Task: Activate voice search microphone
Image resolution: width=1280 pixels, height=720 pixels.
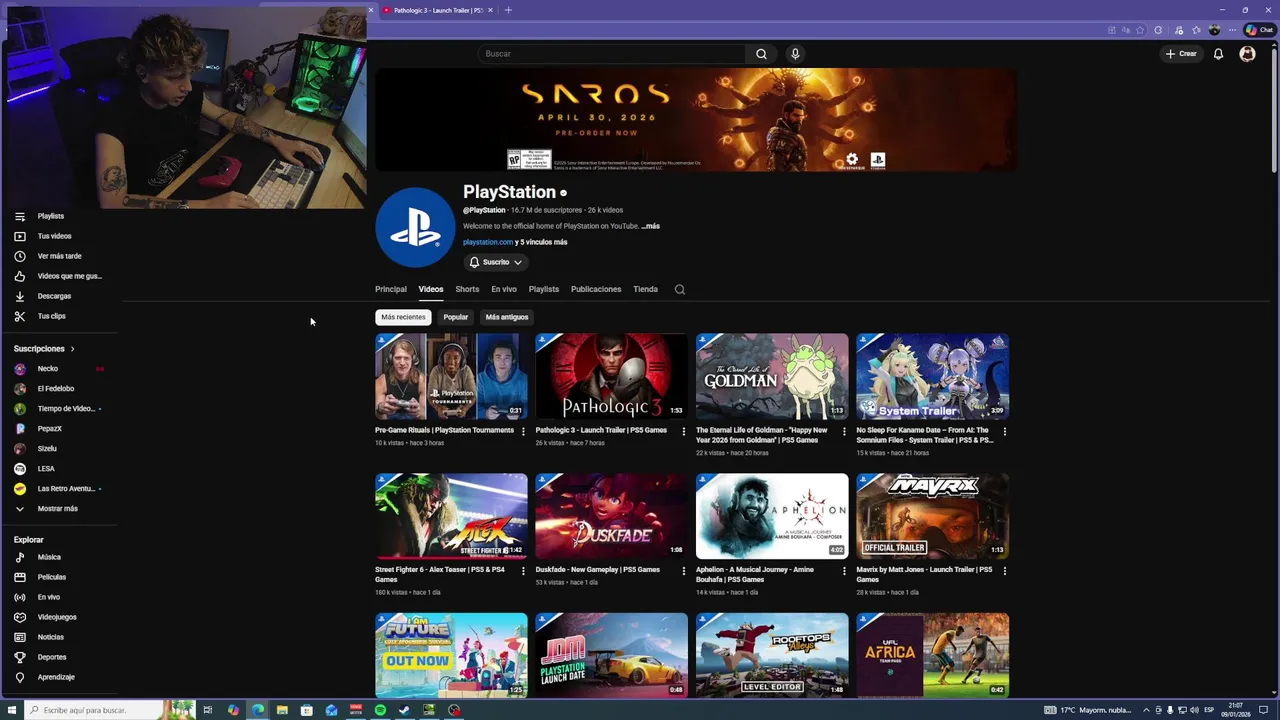Action: coord(795,54)
